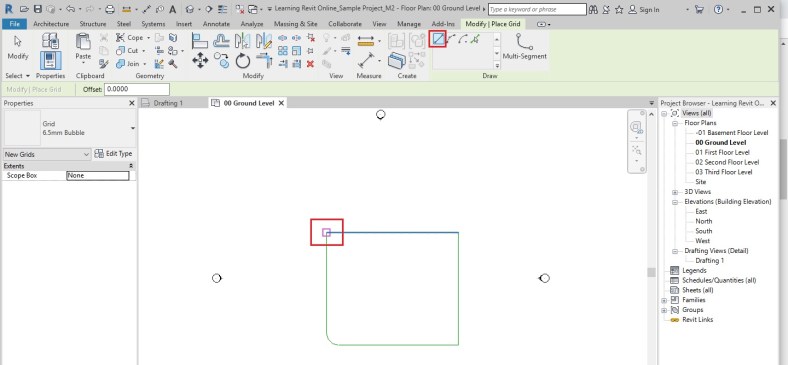Click the Print icon in quick access toolbar

[110, 9]
